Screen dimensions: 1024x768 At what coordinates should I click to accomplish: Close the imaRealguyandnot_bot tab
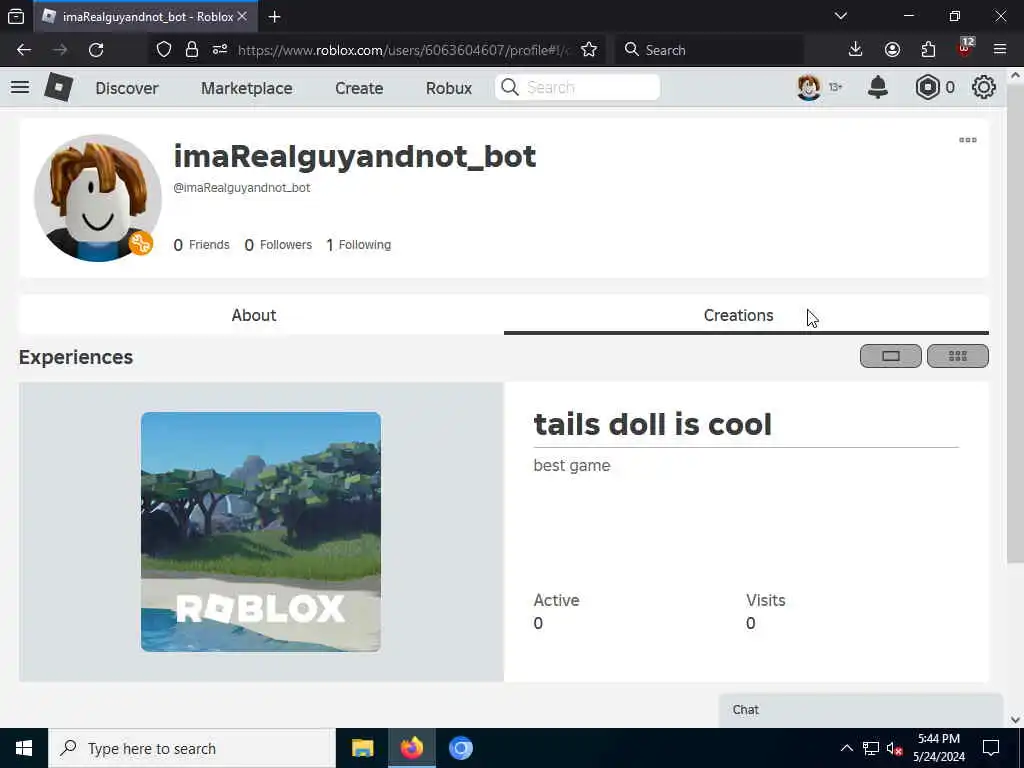point(242,16)
